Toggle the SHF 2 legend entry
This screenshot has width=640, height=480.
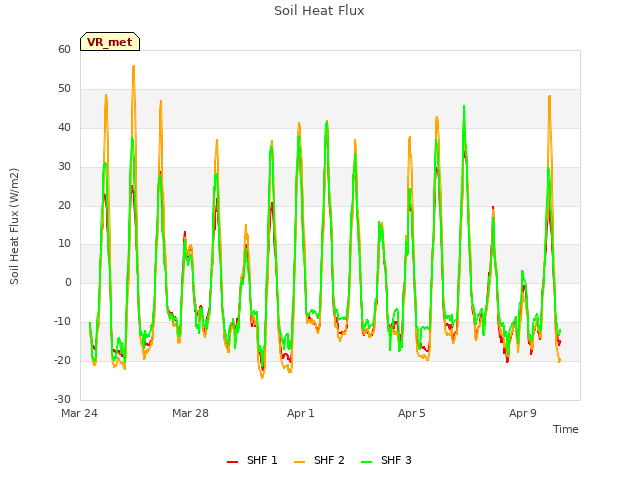click(319, 460)
